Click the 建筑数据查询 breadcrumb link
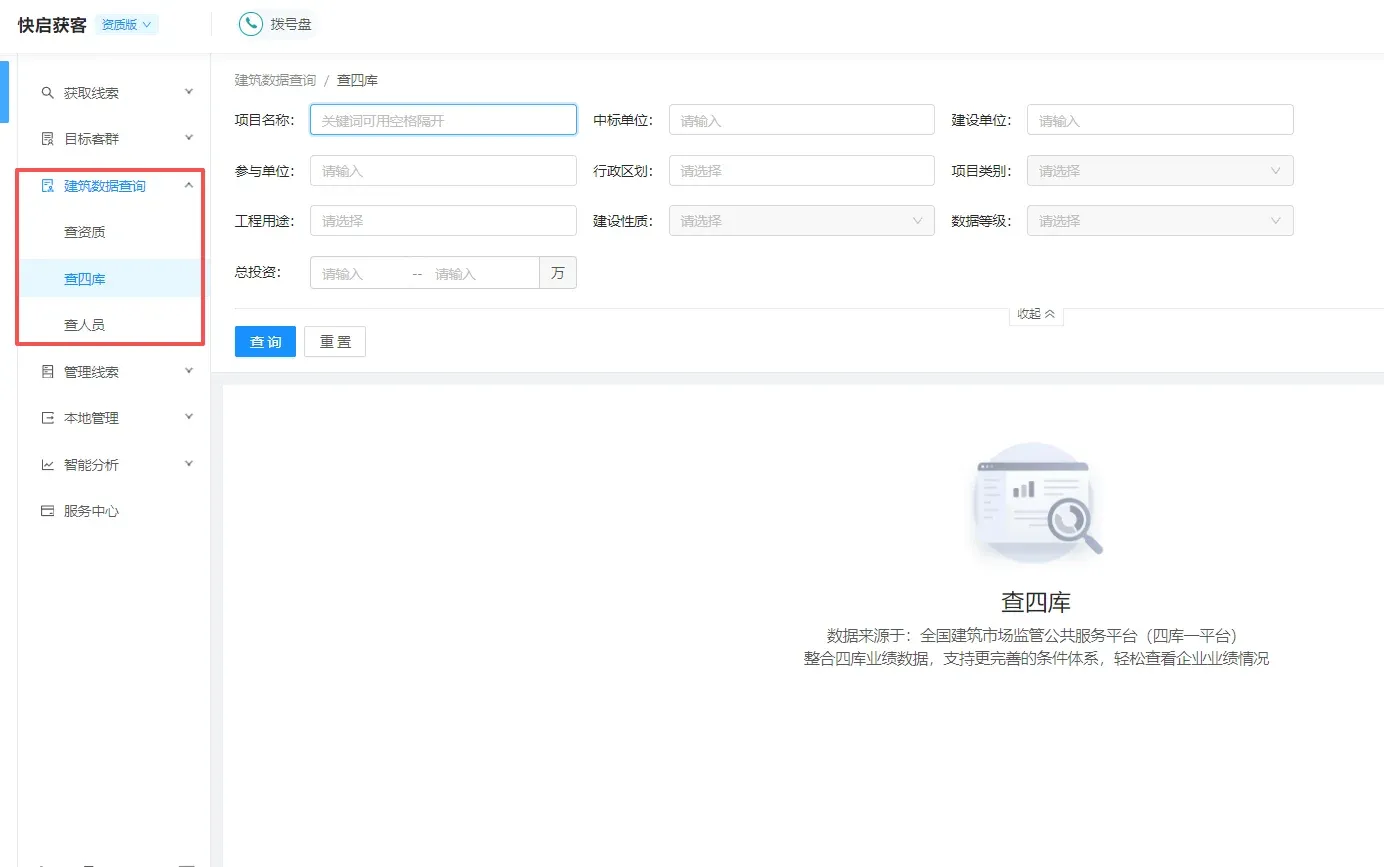This screenshot has width=1384, height=867. (x=275, y=80)
